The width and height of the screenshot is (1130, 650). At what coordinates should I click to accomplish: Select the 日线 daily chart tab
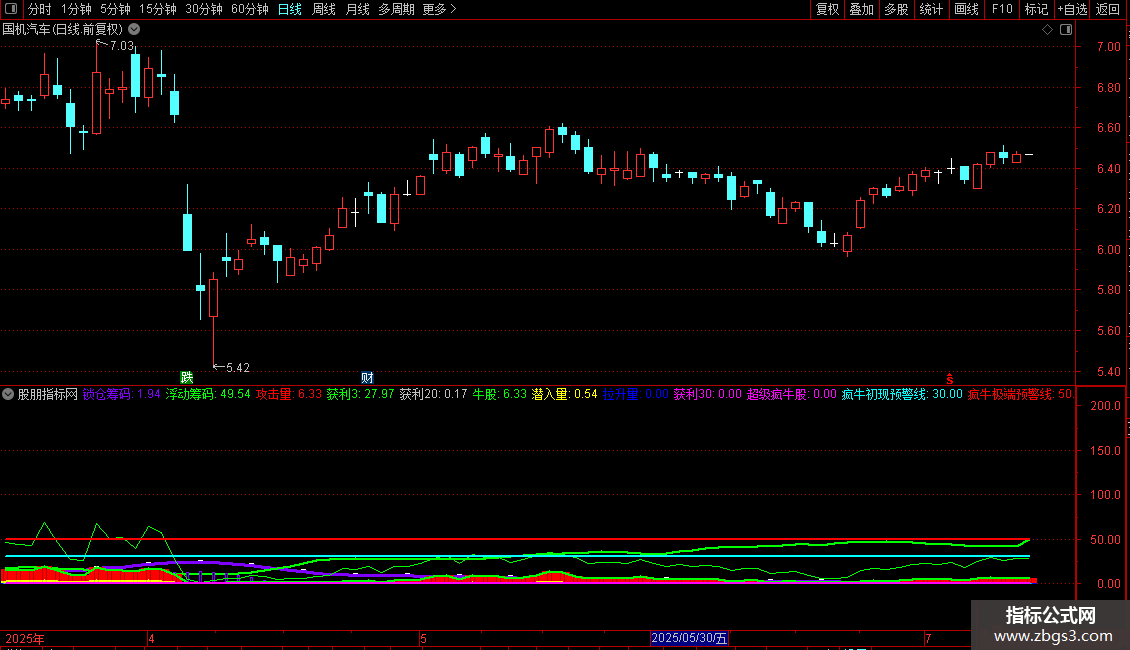(290, 9)
